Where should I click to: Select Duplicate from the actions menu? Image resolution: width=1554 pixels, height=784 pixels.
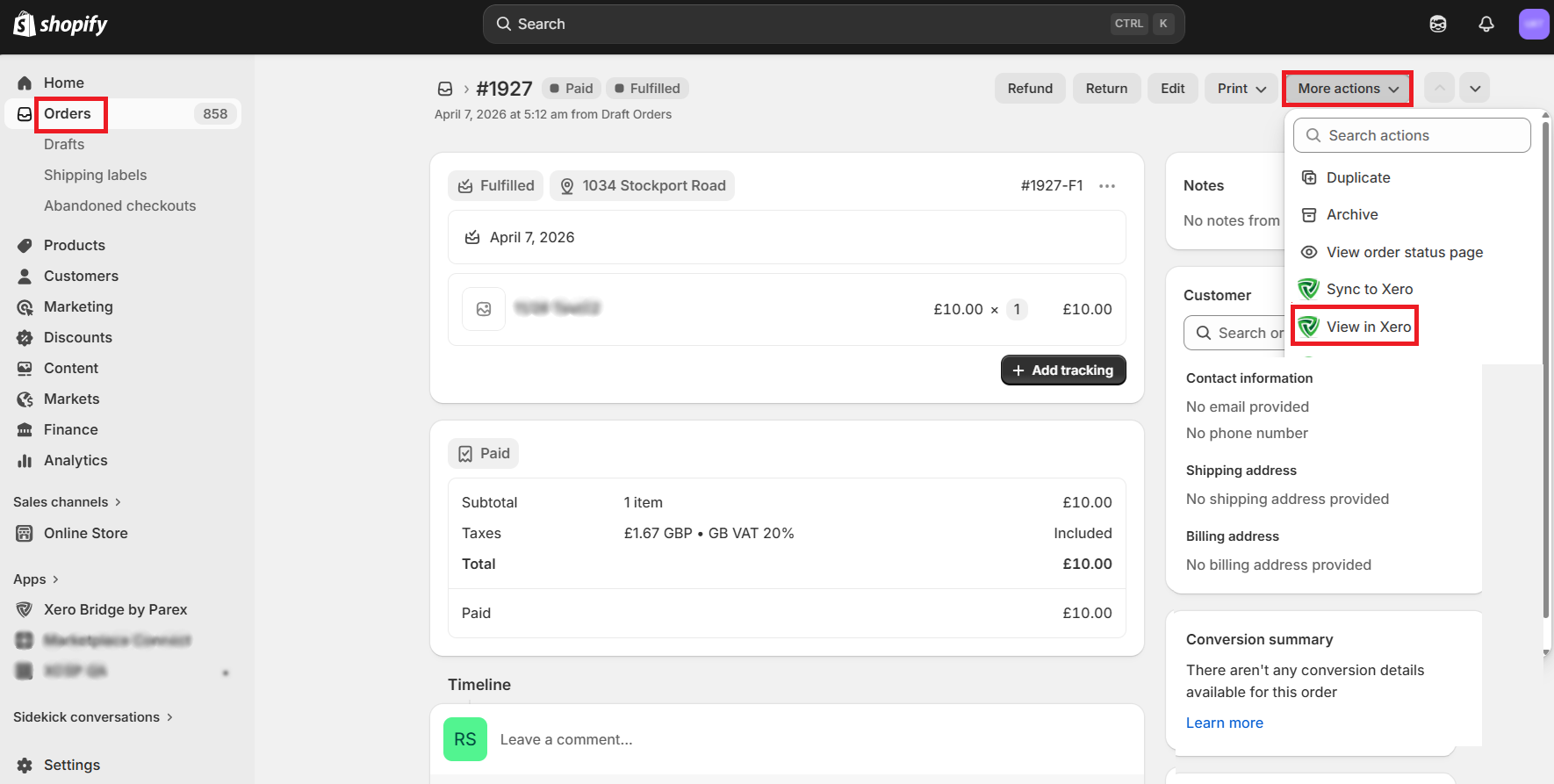(x=1357, y=177)
